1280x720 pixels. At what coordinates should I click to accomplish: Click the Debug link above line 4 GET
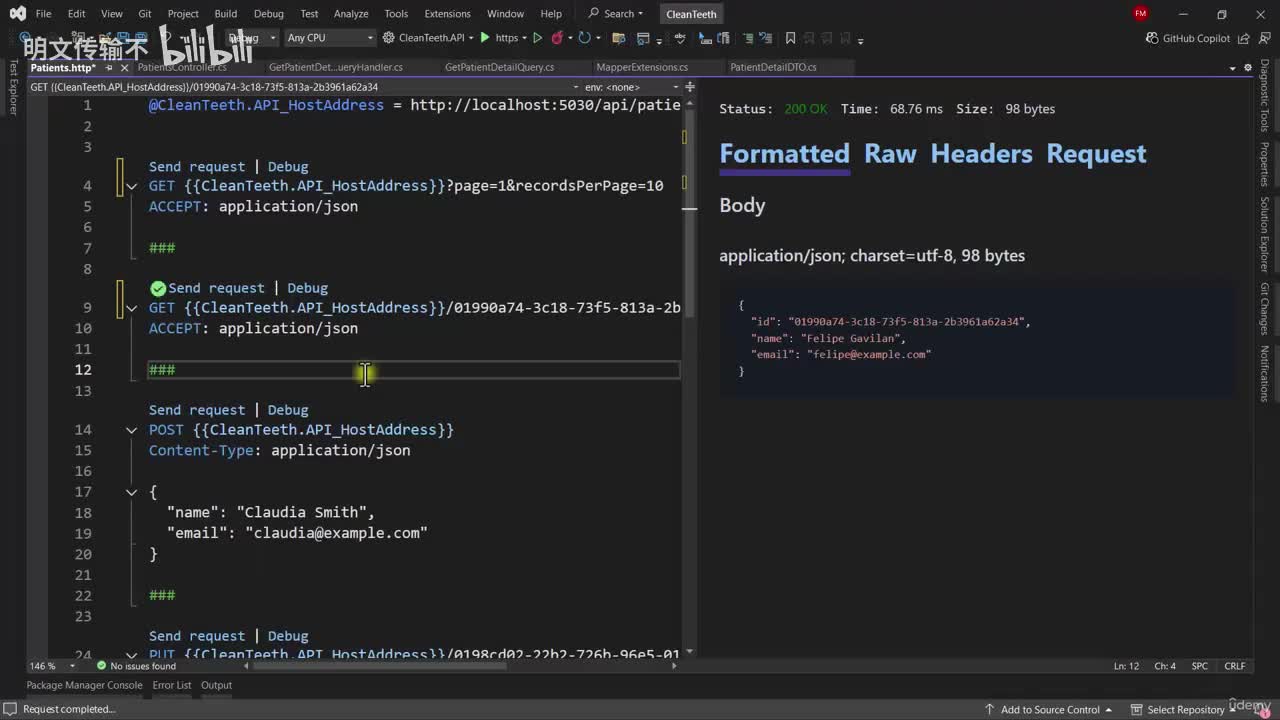(287, 167)
